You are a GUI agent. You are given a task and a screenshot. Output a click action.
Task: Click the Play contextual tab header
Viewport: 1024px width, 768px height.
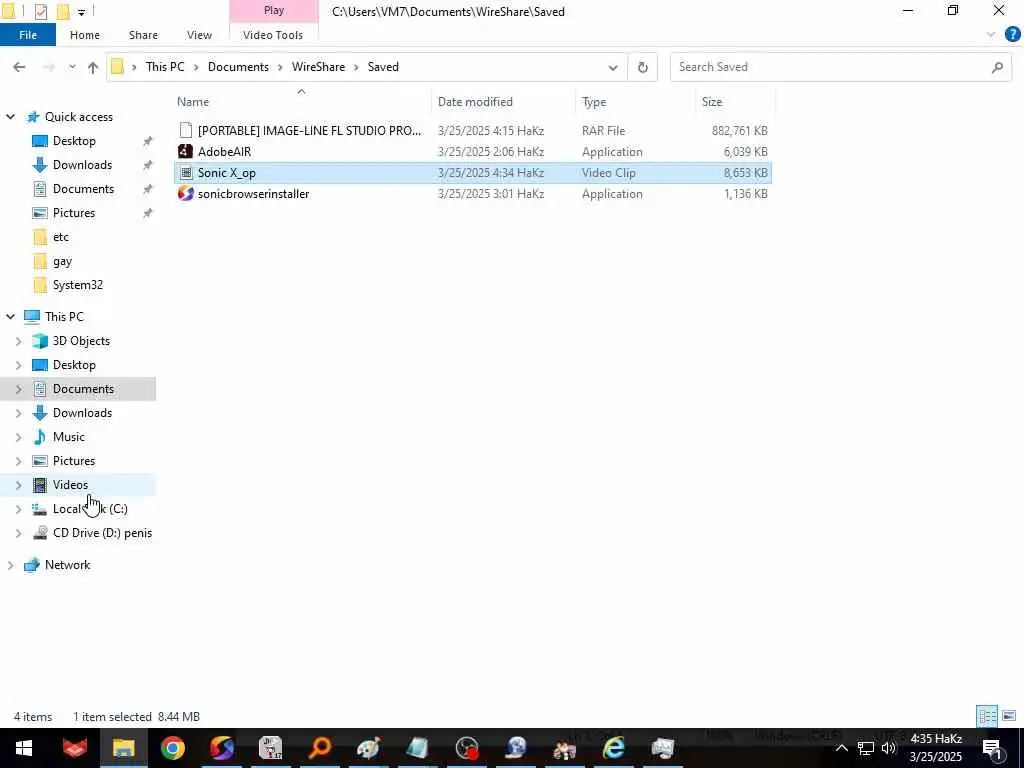274,10
